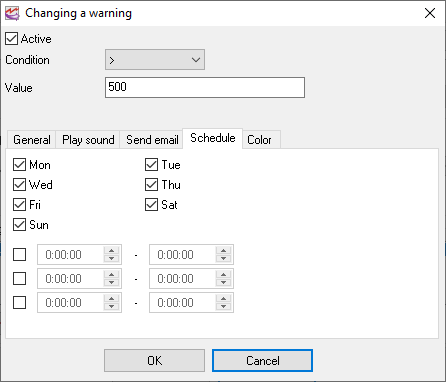Select the Color tab

[259, 140]
